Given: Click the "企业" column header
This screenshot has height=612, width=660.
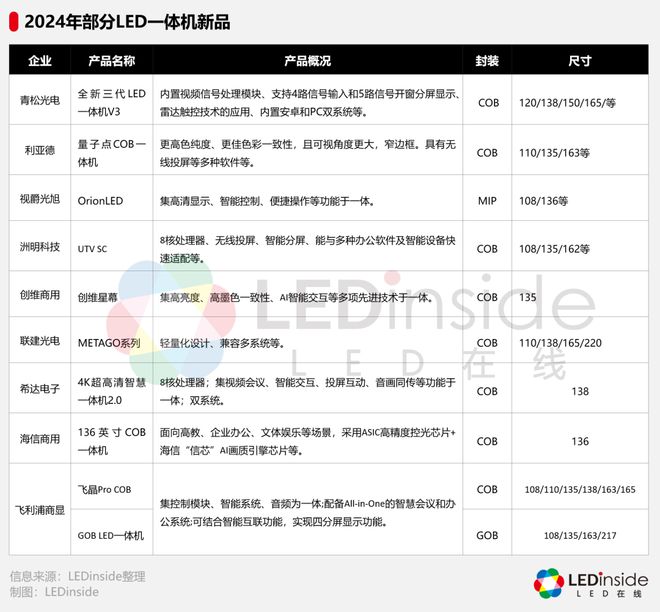Looking at the screenshot, I should [40, 61].
